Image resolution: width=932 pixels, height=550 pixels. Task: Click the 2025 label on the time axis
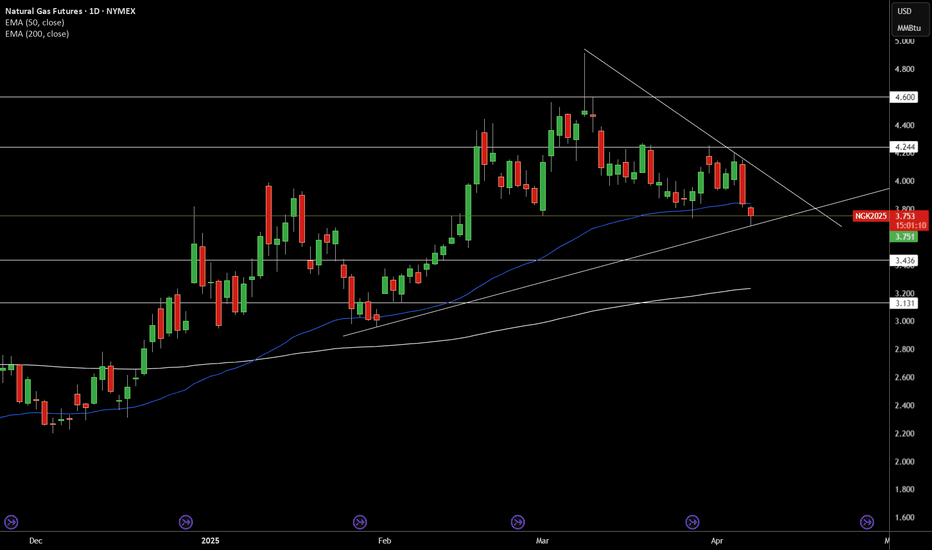click(210, 540)
